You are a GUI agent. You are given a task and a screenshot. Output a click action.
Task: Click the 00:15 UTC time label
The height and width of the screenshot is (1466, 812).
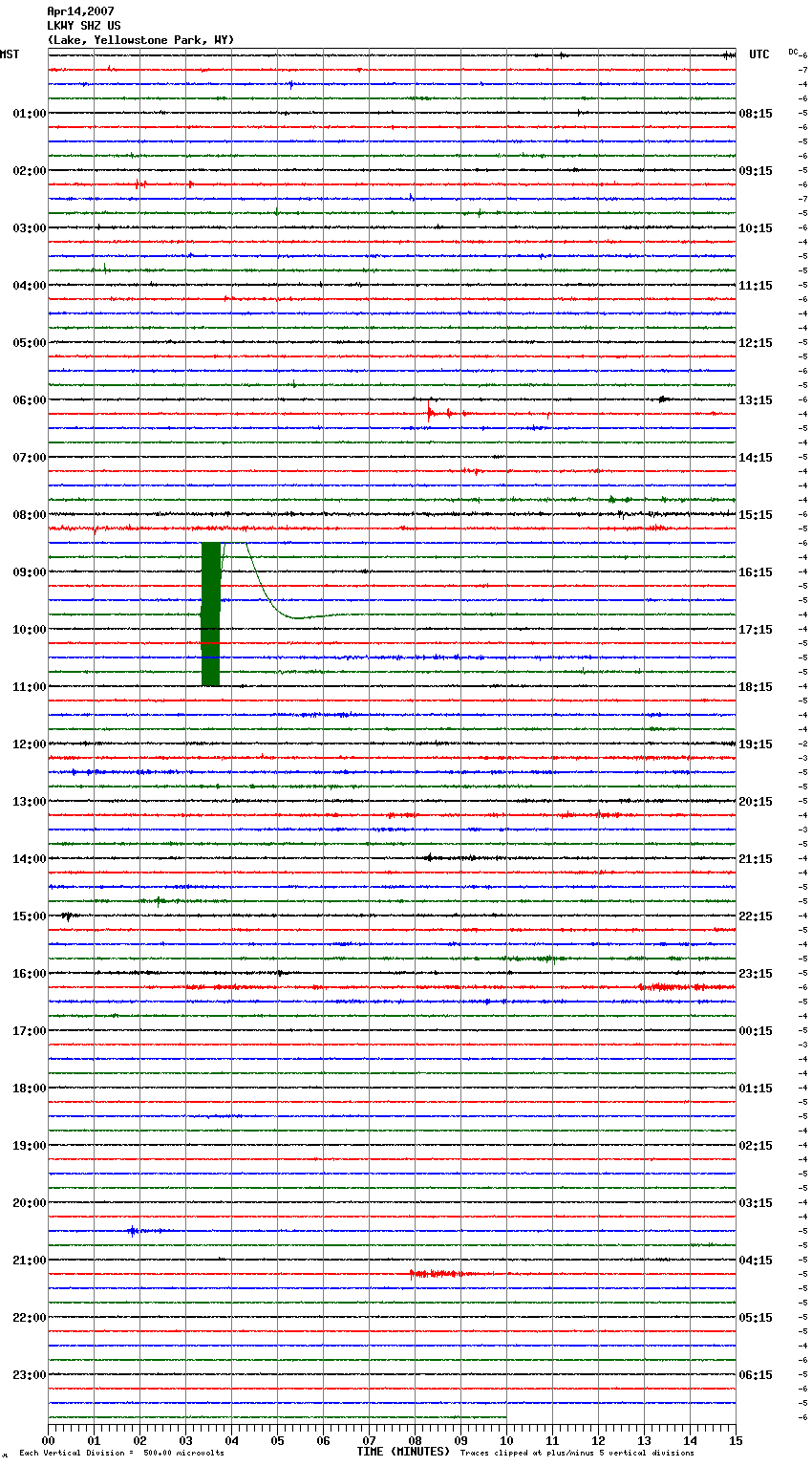point(756,1031)
